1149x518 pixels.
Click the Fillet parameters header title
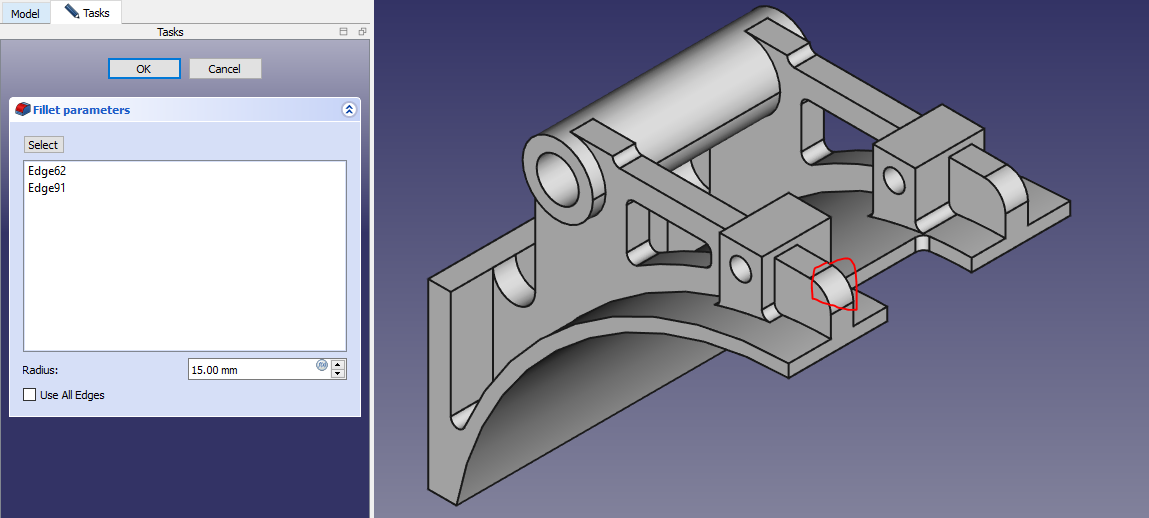pos(82,110)
